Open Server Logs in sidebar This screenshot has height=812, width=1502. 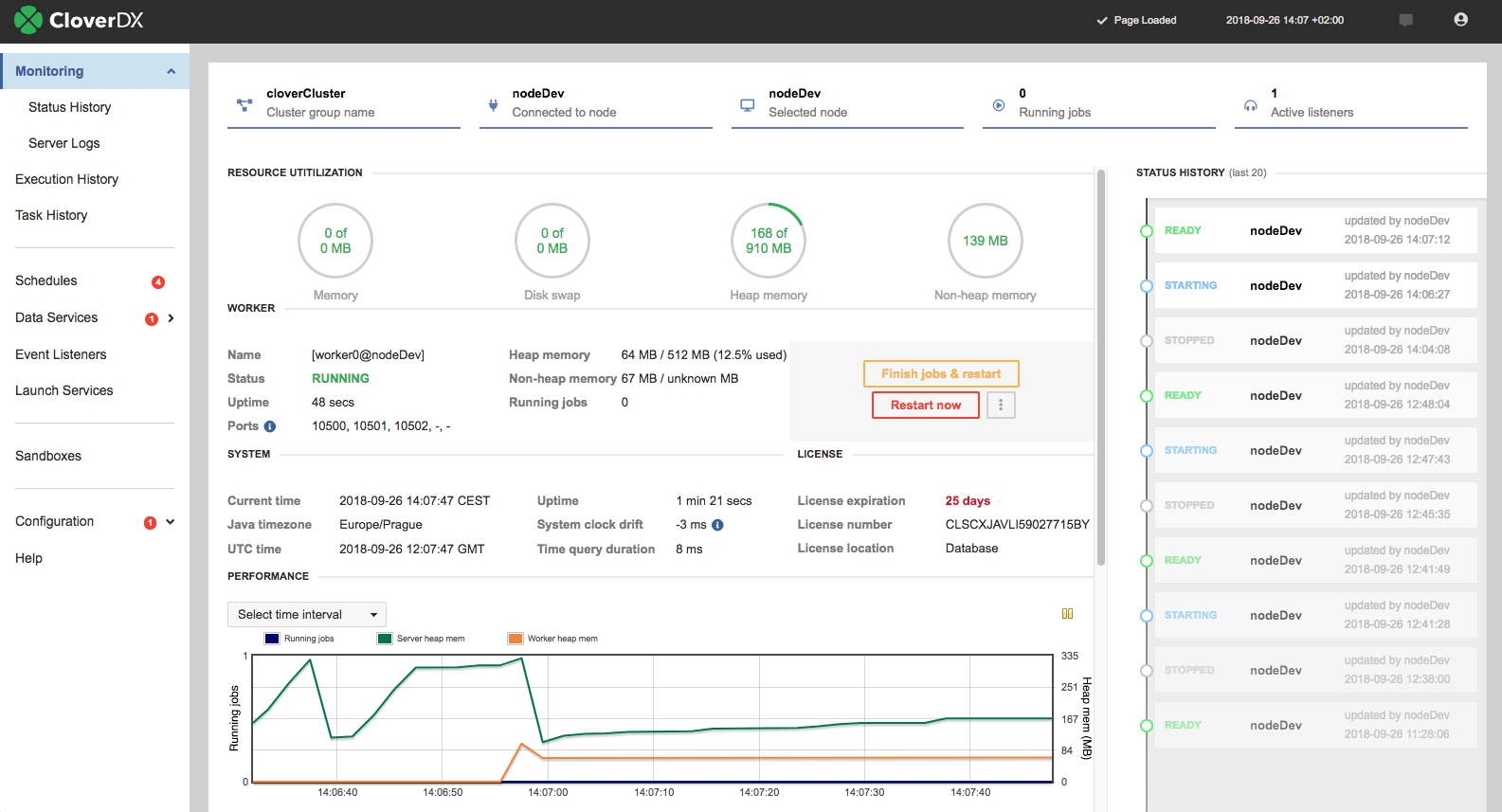64,143
